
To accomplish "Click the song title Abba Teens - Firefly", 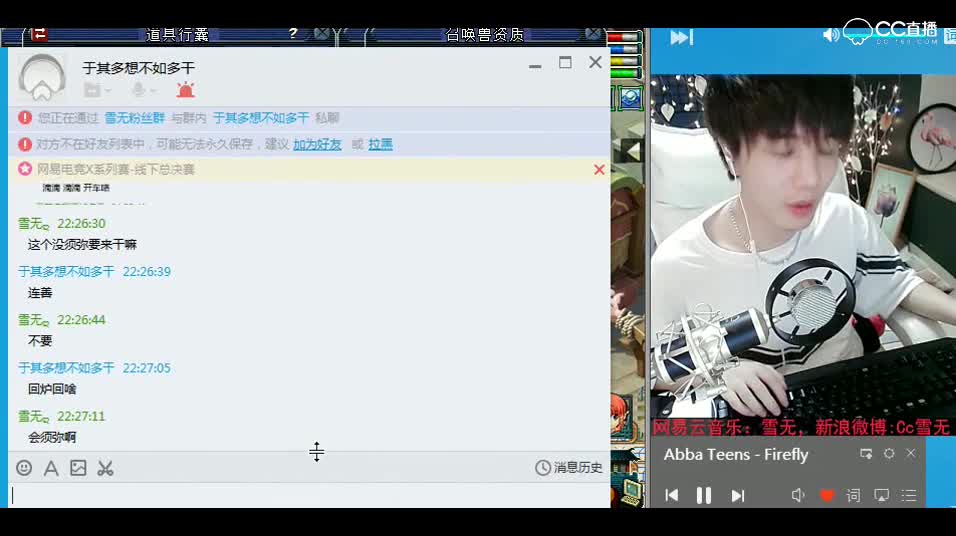I will 736,454.
